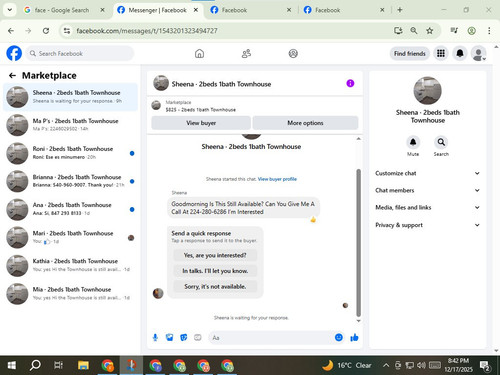
Task: Open File Explorer from taskbar
Action: [x=83, y=366]
